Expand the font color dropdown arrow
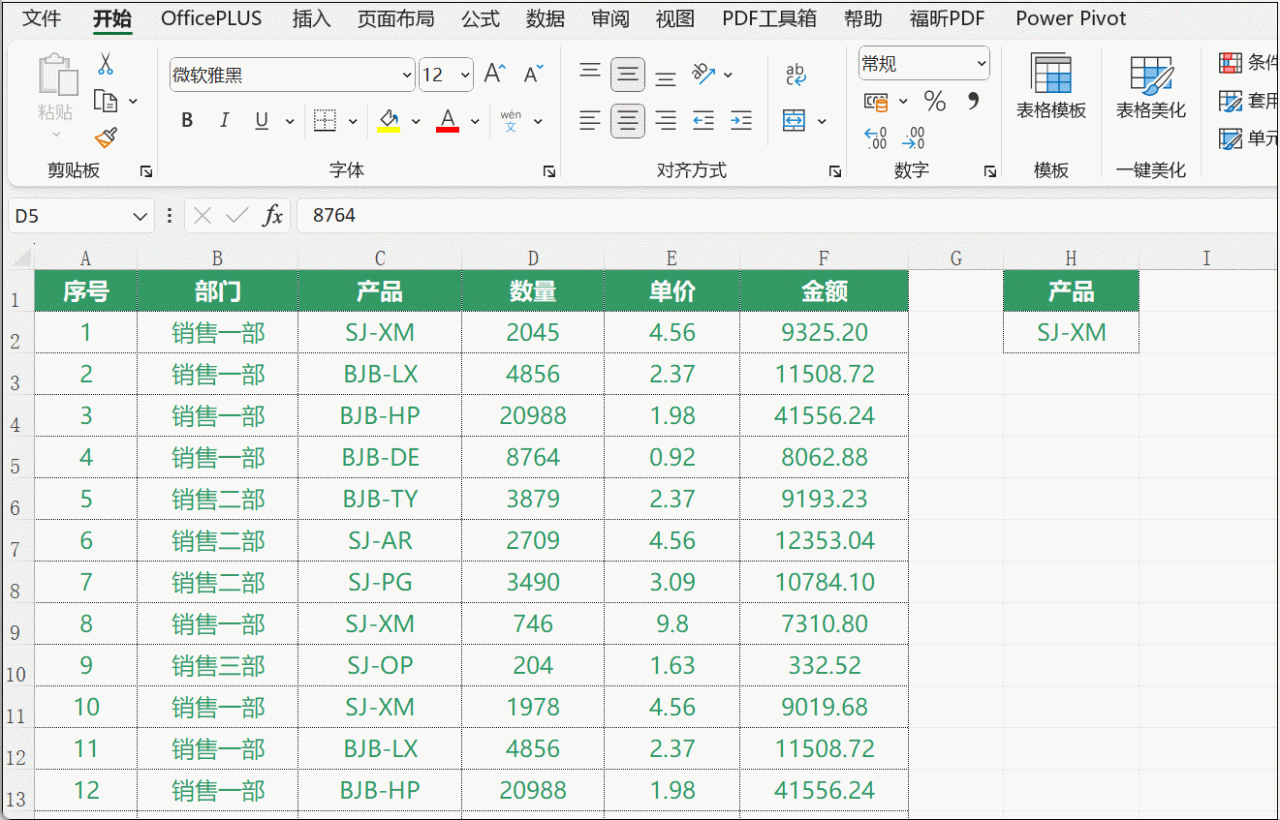Image resolution: width=1280 pixels, height=820 pixels. [475, 121]
